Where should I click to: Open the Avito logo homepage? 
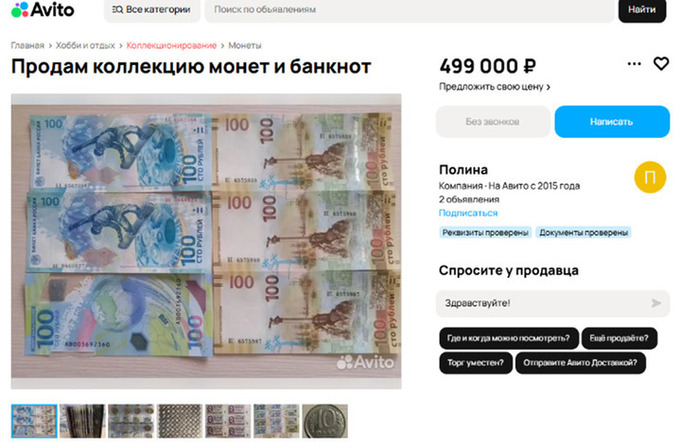click(43, 10)
